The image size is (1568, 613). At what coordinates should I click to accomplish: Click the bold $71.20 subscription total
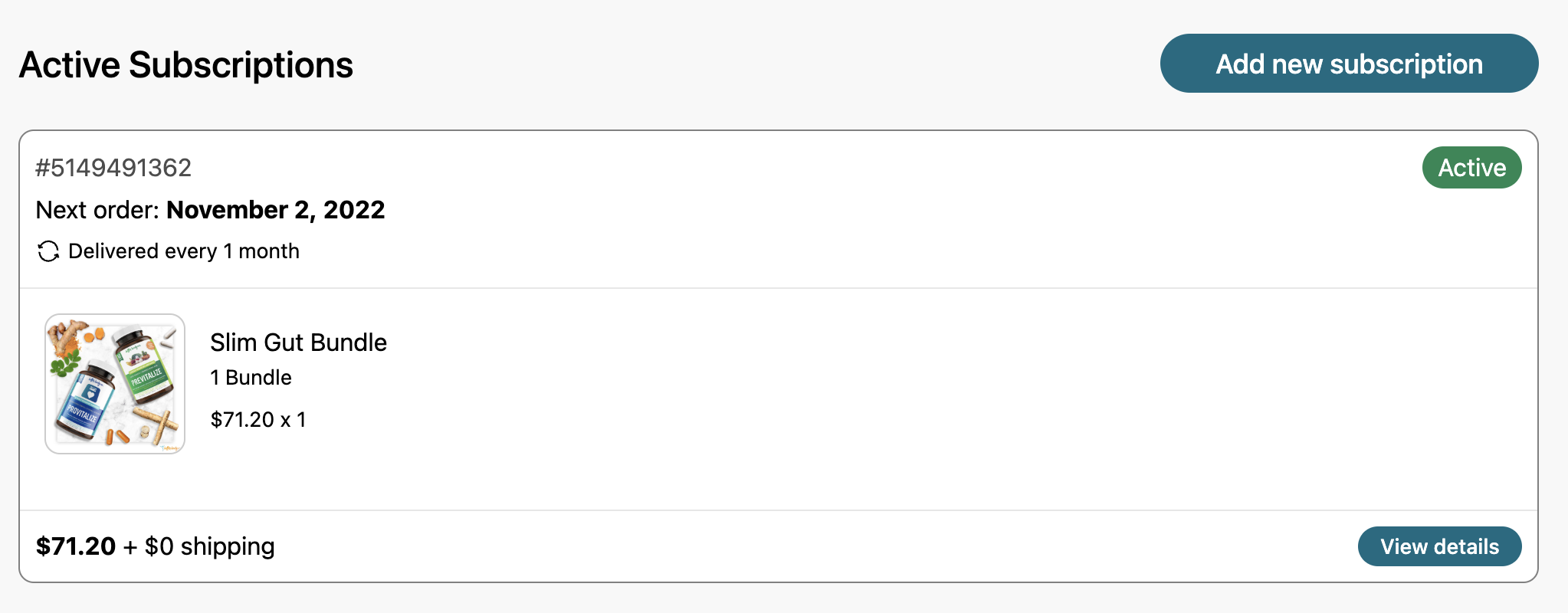(x=76, y=546)
